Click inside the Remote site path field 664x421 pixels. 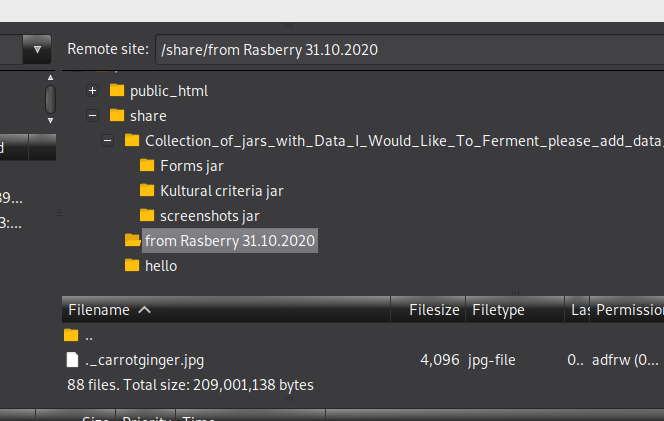[409, 50]
